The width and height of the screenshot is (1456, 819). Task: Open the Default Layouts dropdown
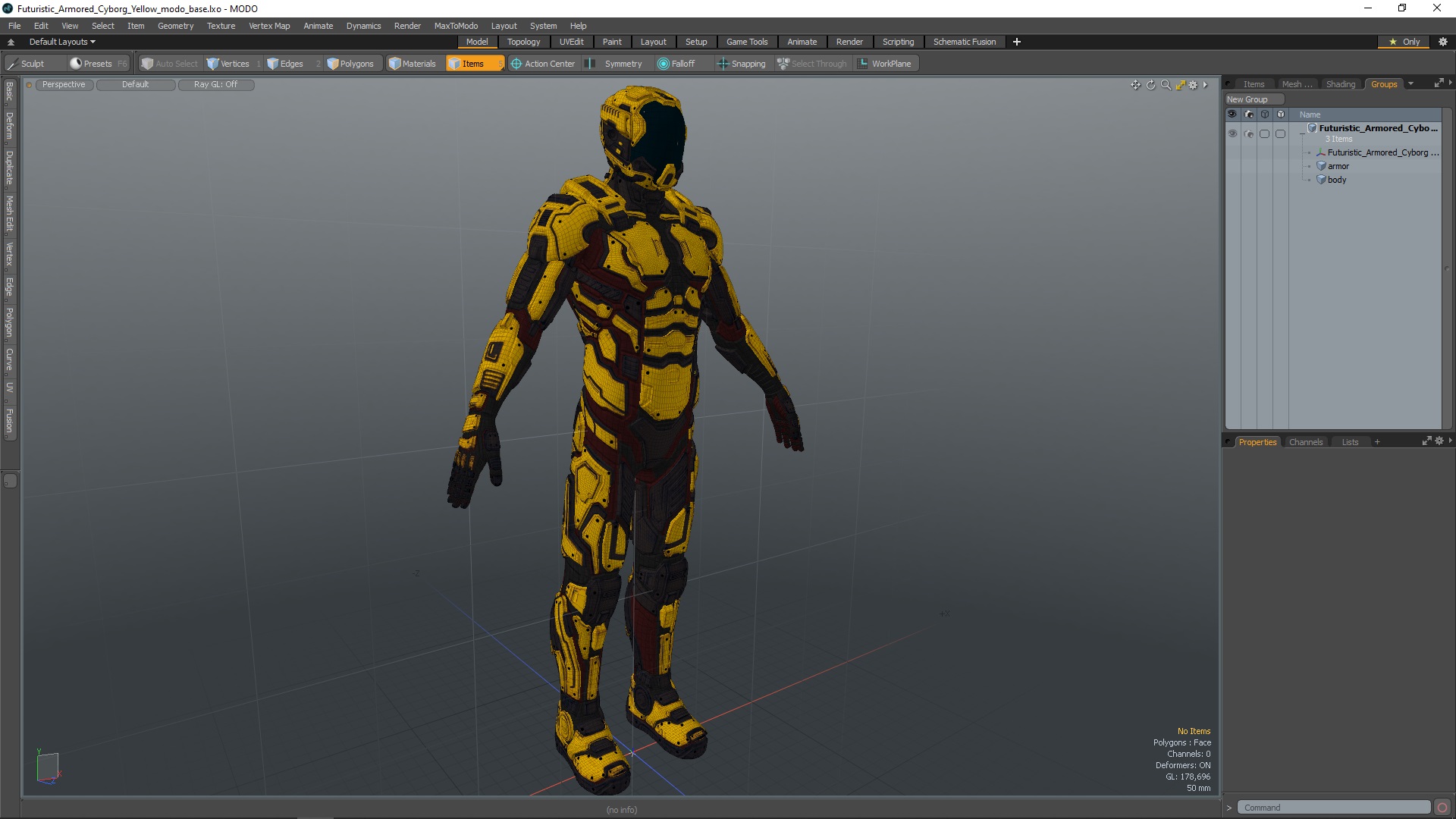pyautogui.click(x=62, y=42)
